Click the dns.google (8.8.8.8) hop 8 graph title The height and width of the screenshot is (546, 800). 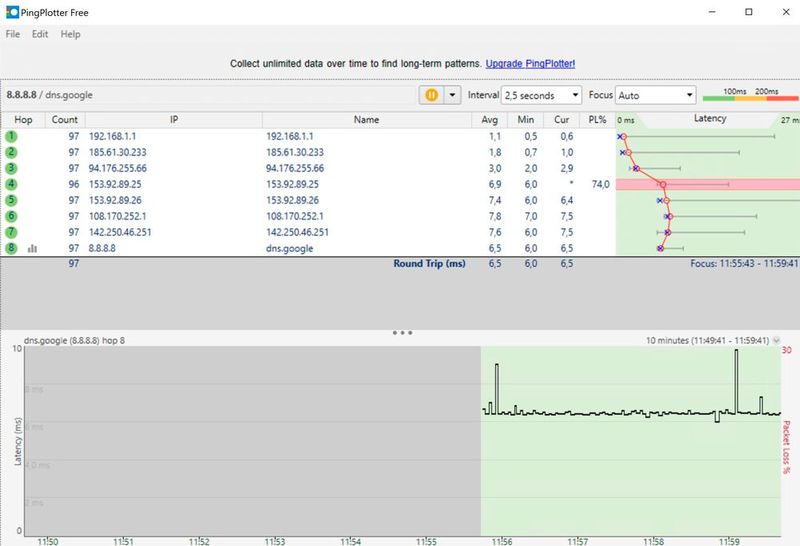click(x=74, y=340)
